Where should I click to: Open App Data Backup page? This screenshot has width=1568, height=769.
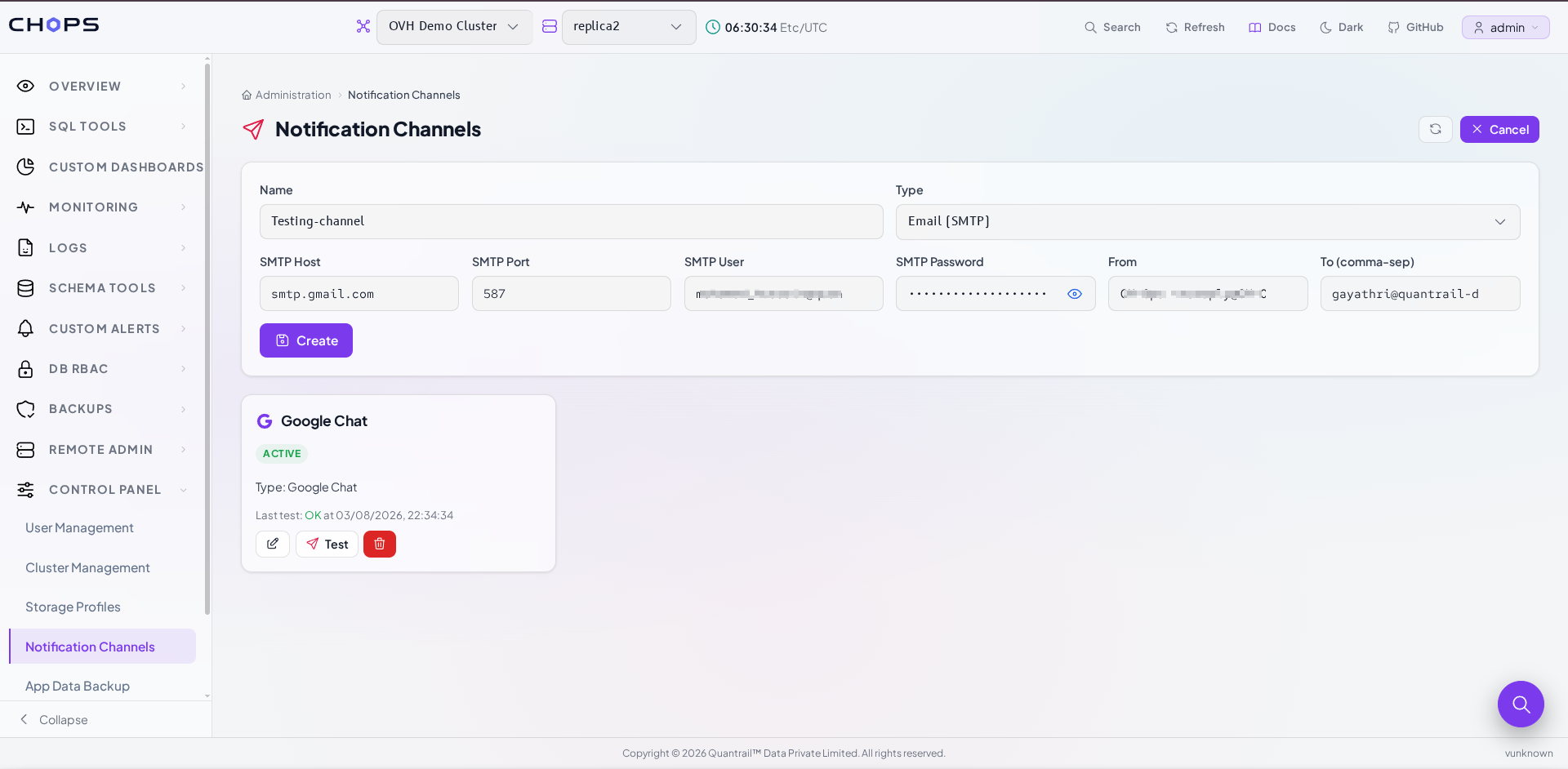78,687
